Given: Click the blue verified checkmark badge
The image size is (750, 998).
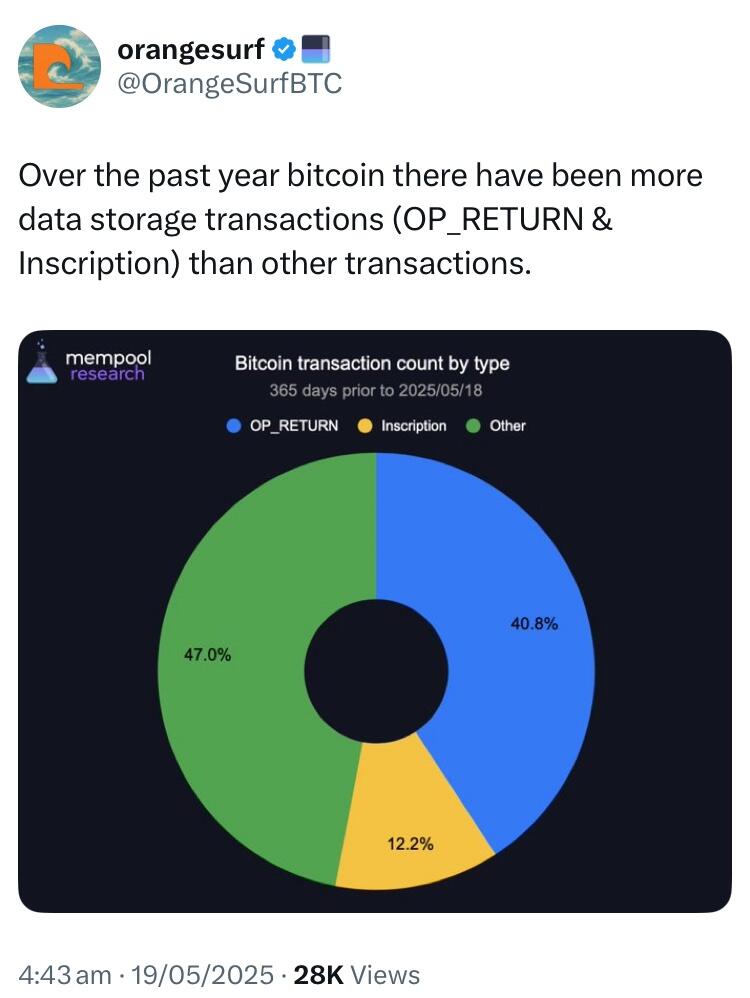Looking at the screenshot, I should tap(284, 49).
